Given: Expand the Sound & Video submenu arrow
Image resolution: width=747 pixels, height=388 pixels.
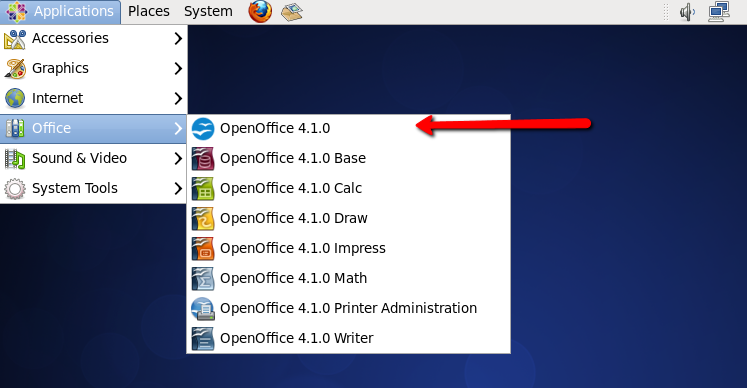Looking at the screenshot, I should click(x=178, y=159).
